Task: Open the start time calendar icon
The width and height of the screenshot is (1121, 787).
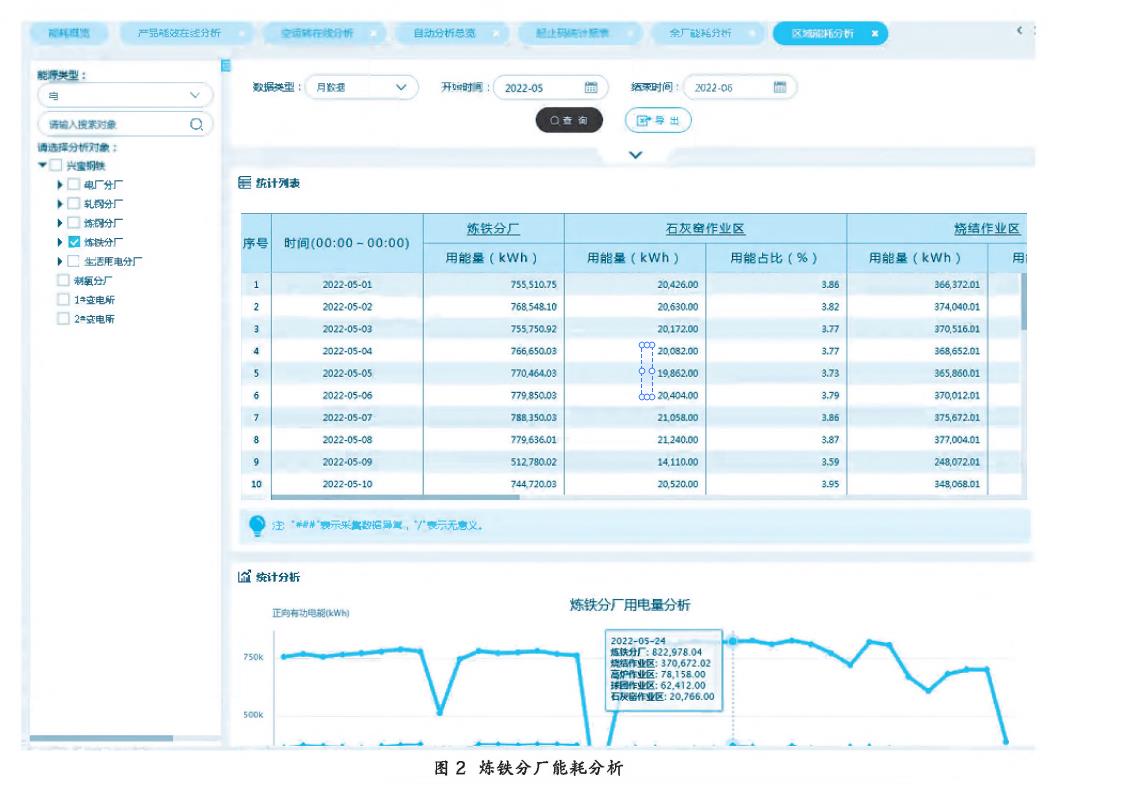Action: click(590, 87)
